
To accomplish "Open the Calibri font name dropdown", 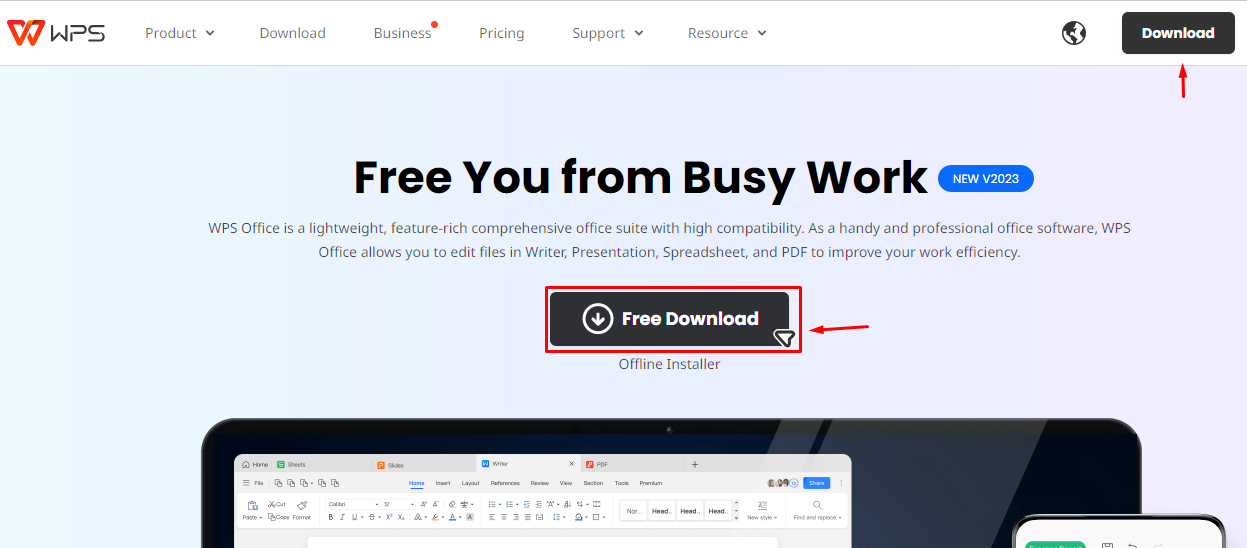I will (353, 504).
